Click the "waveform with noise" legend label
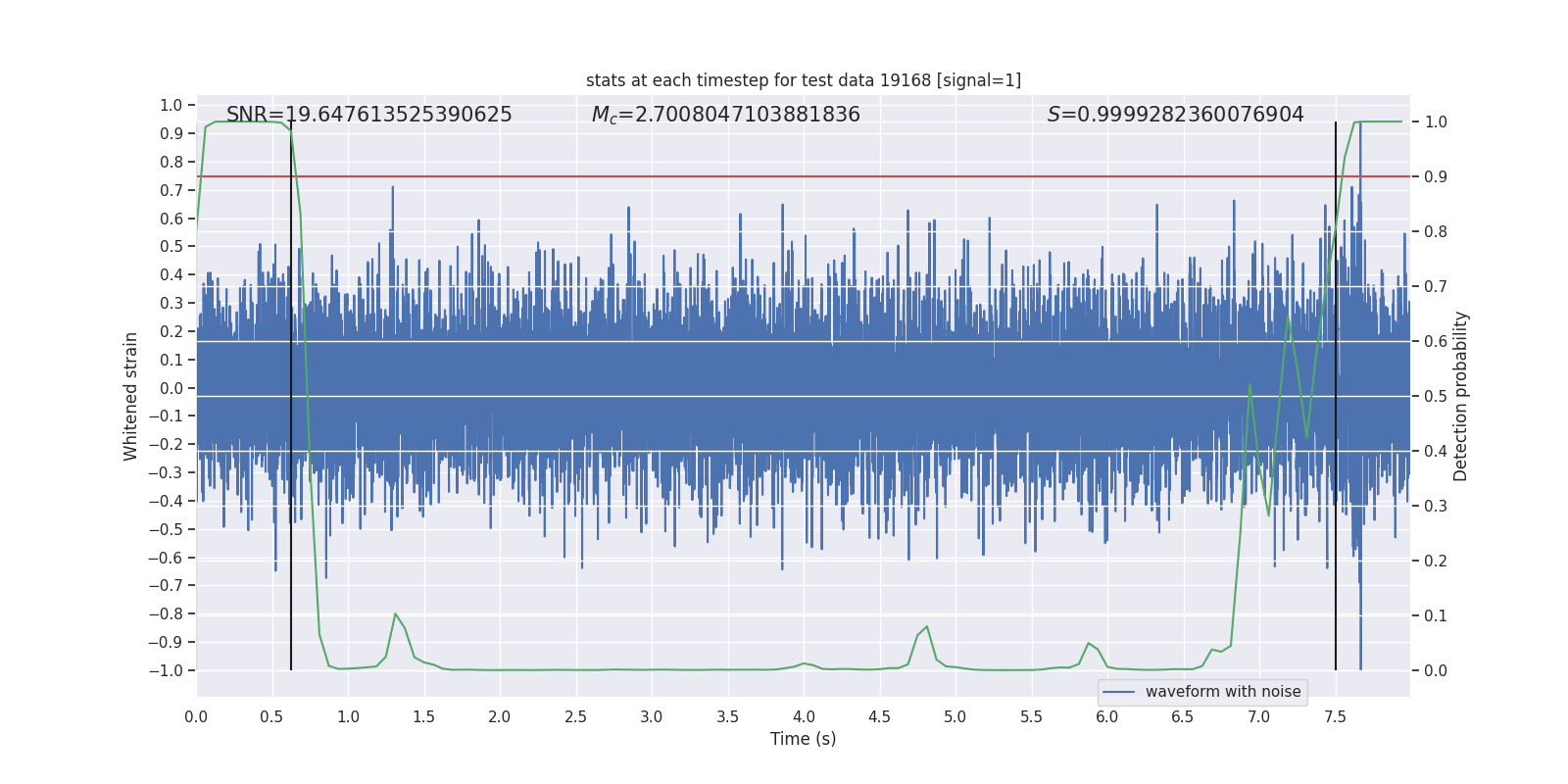Screen dimensions: 1568x784 pyautogui.click(x=1223, y=692)
